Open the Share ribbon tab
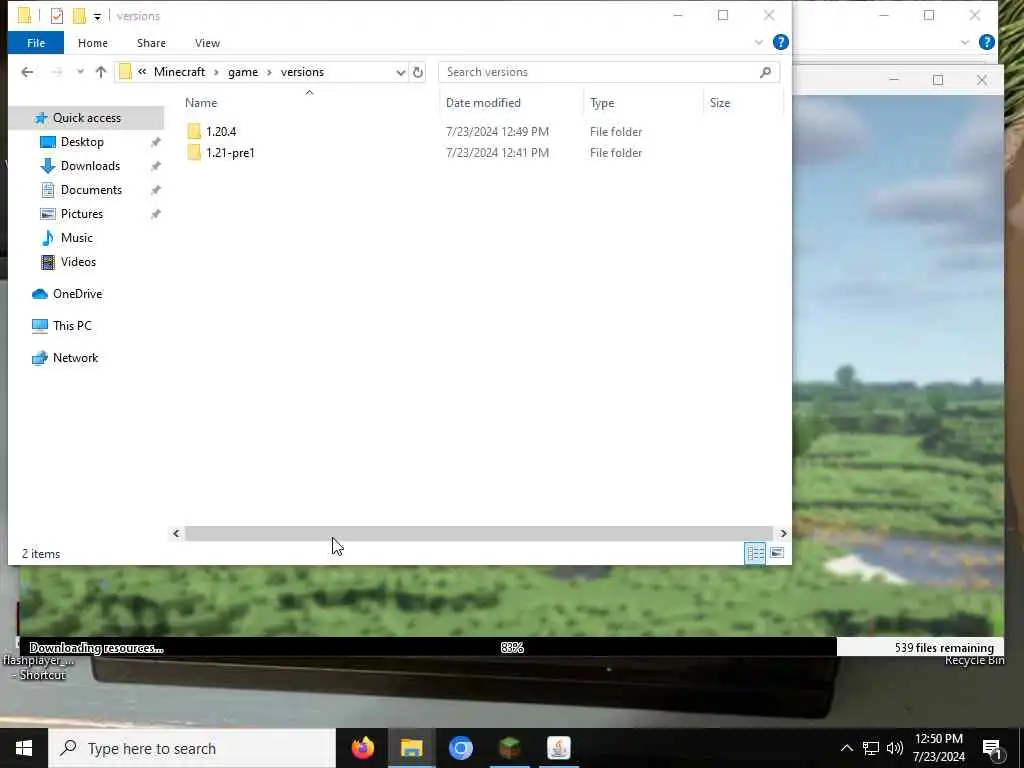1024x768 pixels. coord(151,43)
